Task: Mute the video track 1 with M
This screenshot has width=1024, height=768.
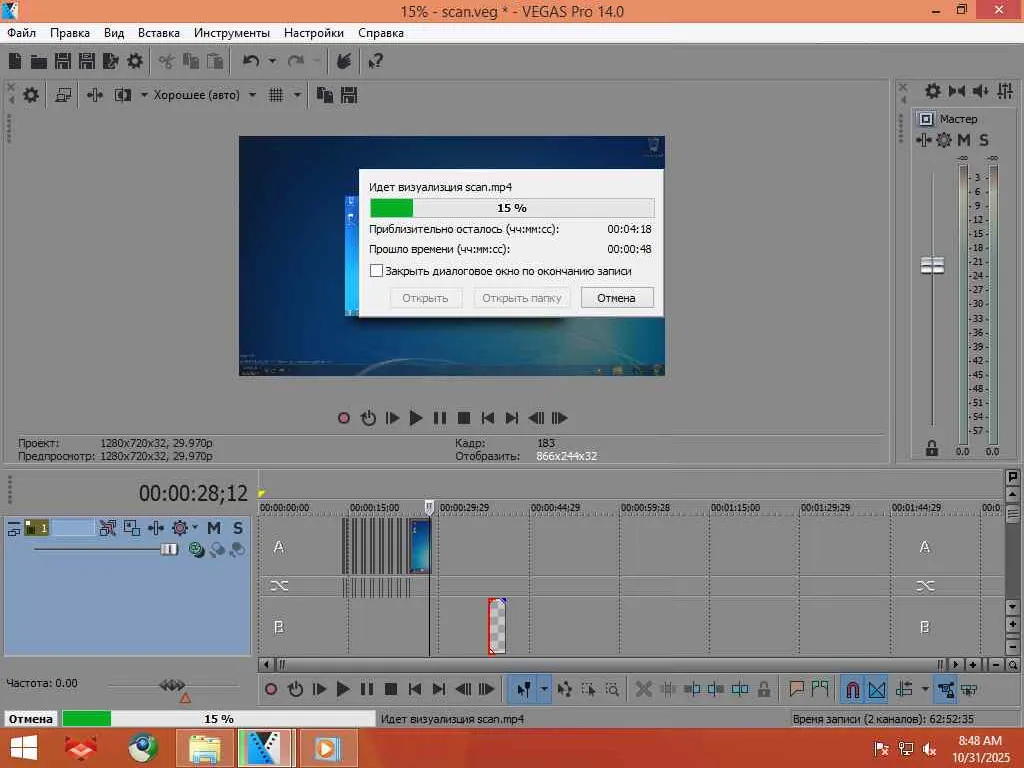Action: pyautogui.click(x=214, y=528)
